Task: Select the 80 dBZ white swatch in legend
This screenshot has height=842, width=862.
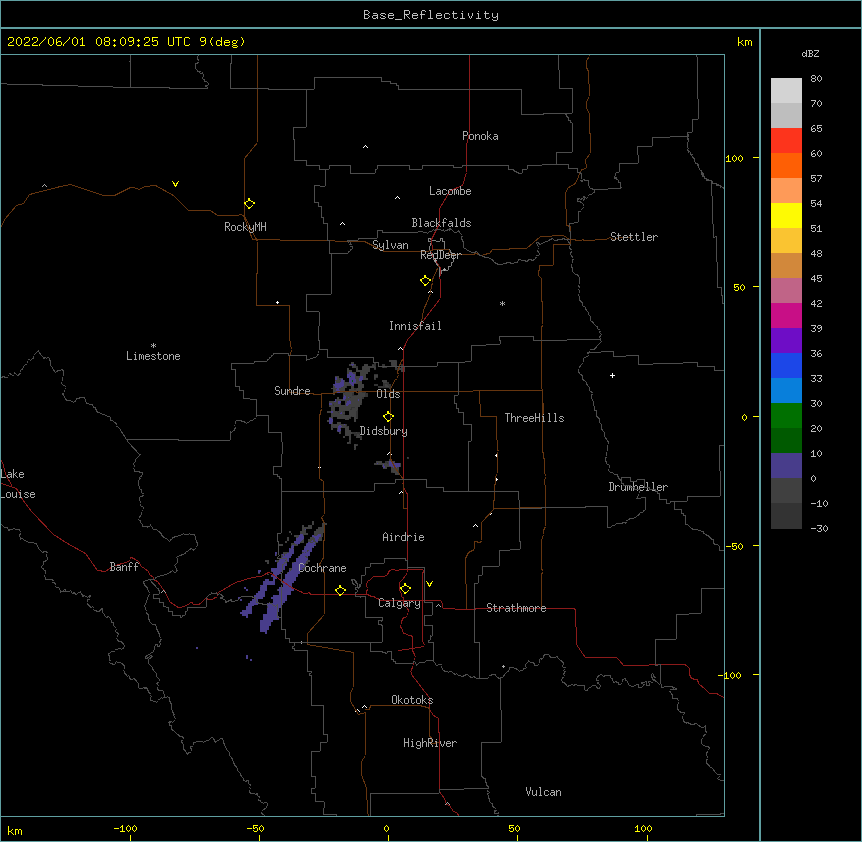Action: pos(786,91)
